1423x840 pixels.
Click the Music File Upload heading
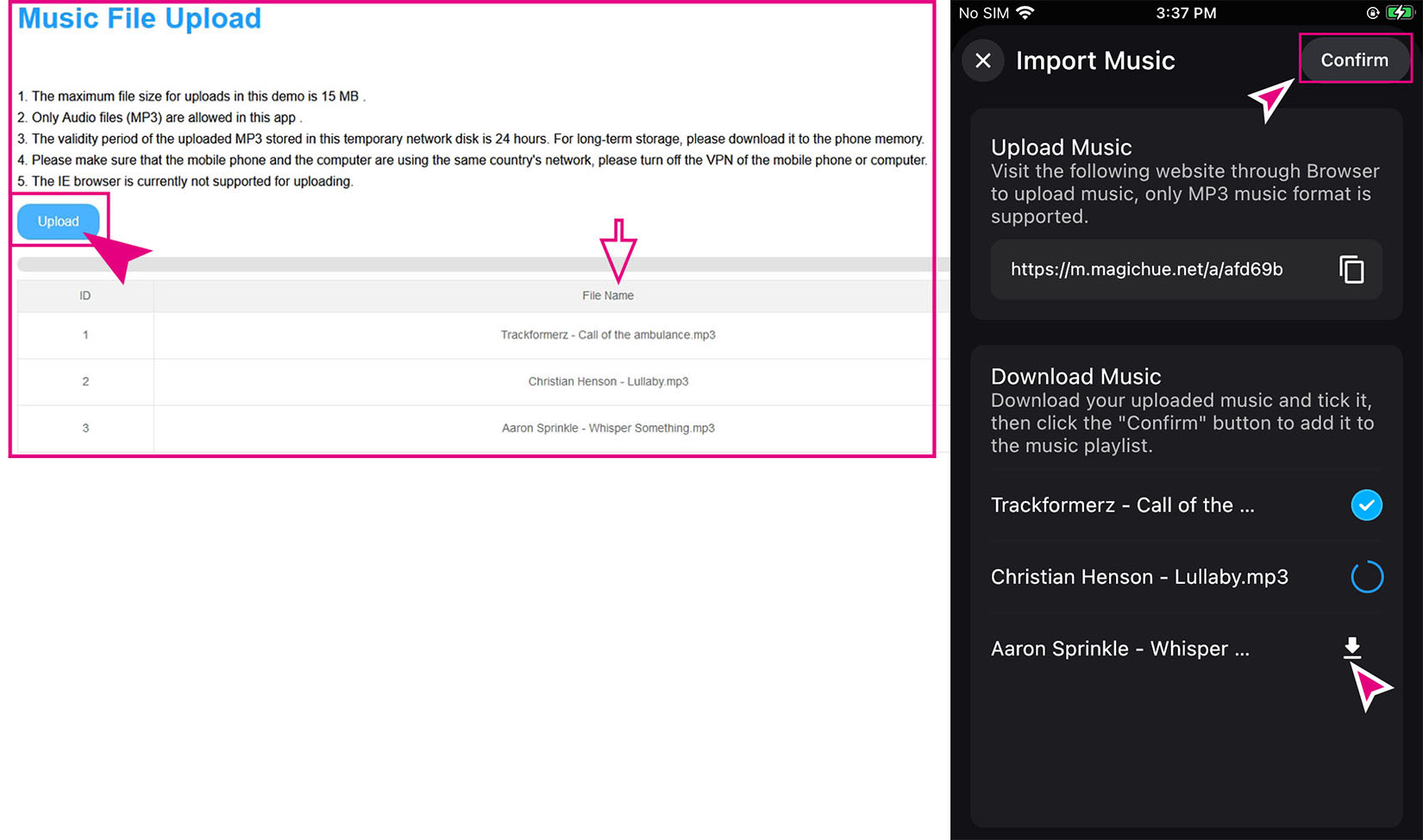[x=140, y=19]
